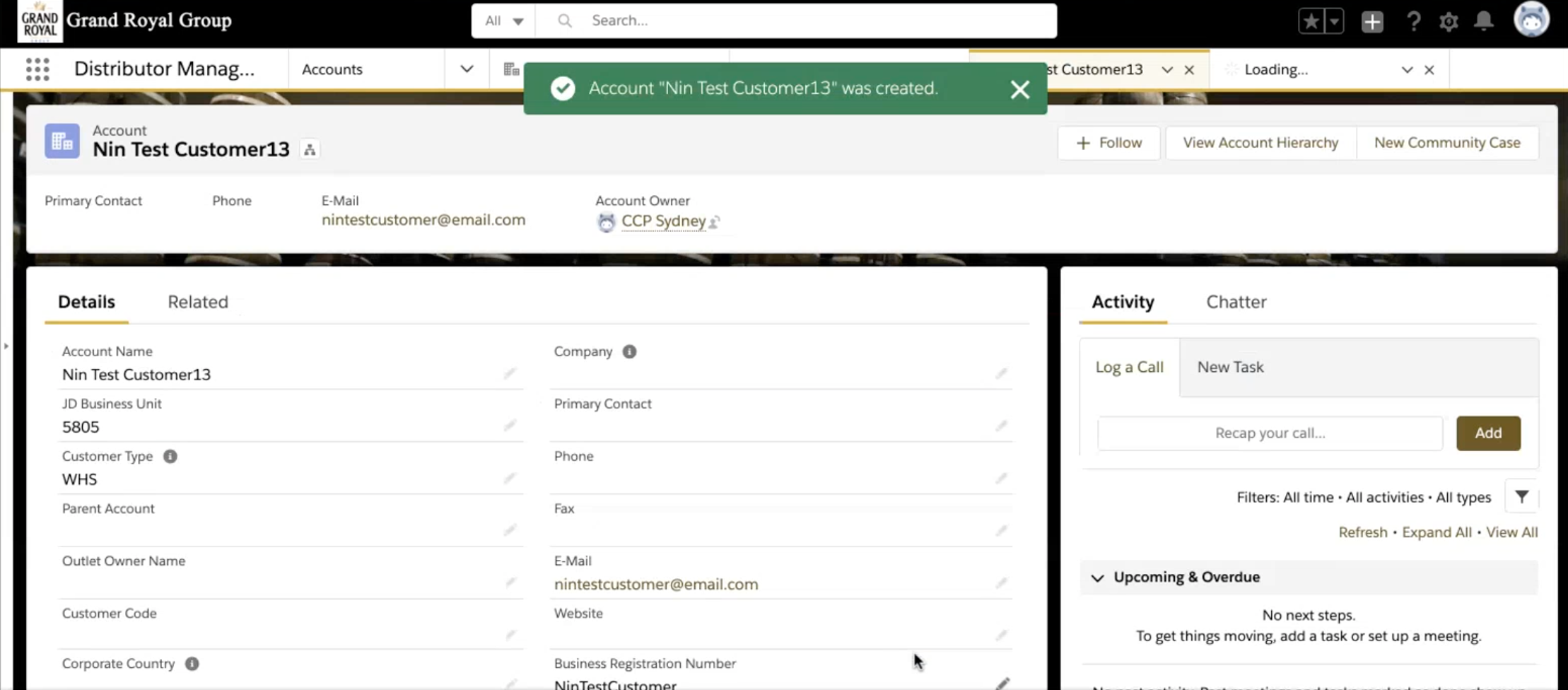
Task: Edit Business Registration Number pencil
Action: [1002, 683]
